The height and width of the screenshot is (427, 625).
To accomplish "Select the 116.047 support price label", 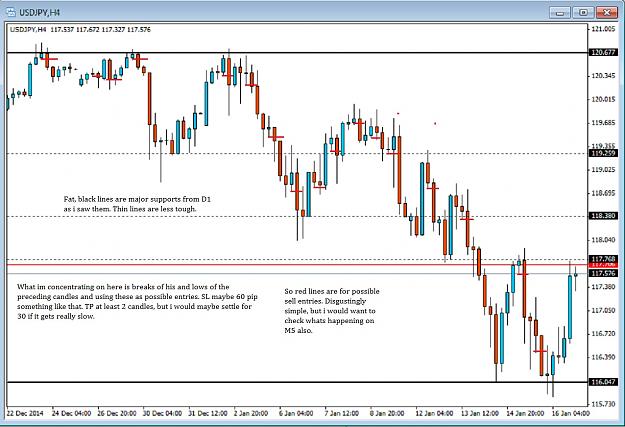I will 603,382.
